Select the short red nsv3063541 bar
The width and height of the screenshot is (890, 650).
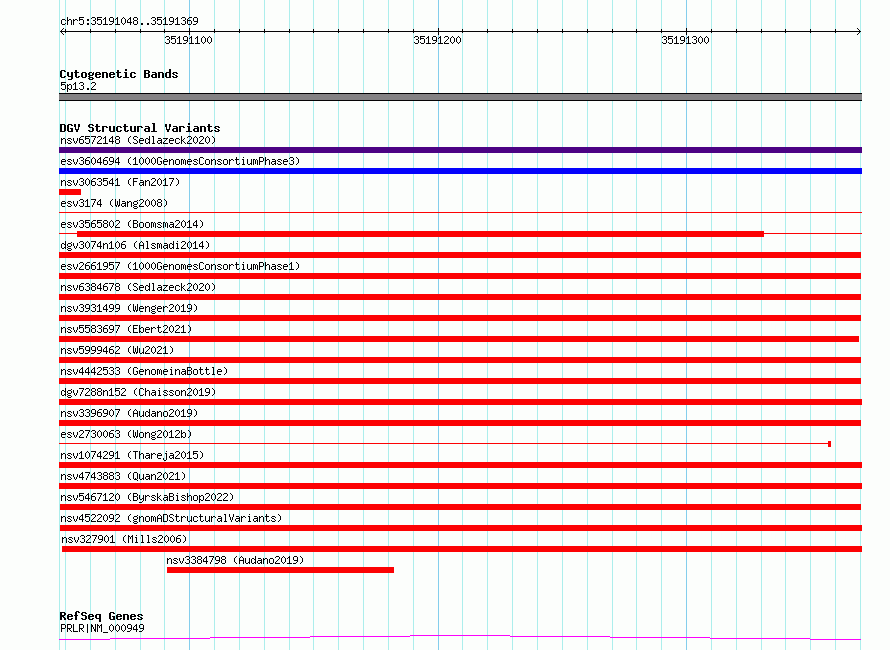[70, 192]
